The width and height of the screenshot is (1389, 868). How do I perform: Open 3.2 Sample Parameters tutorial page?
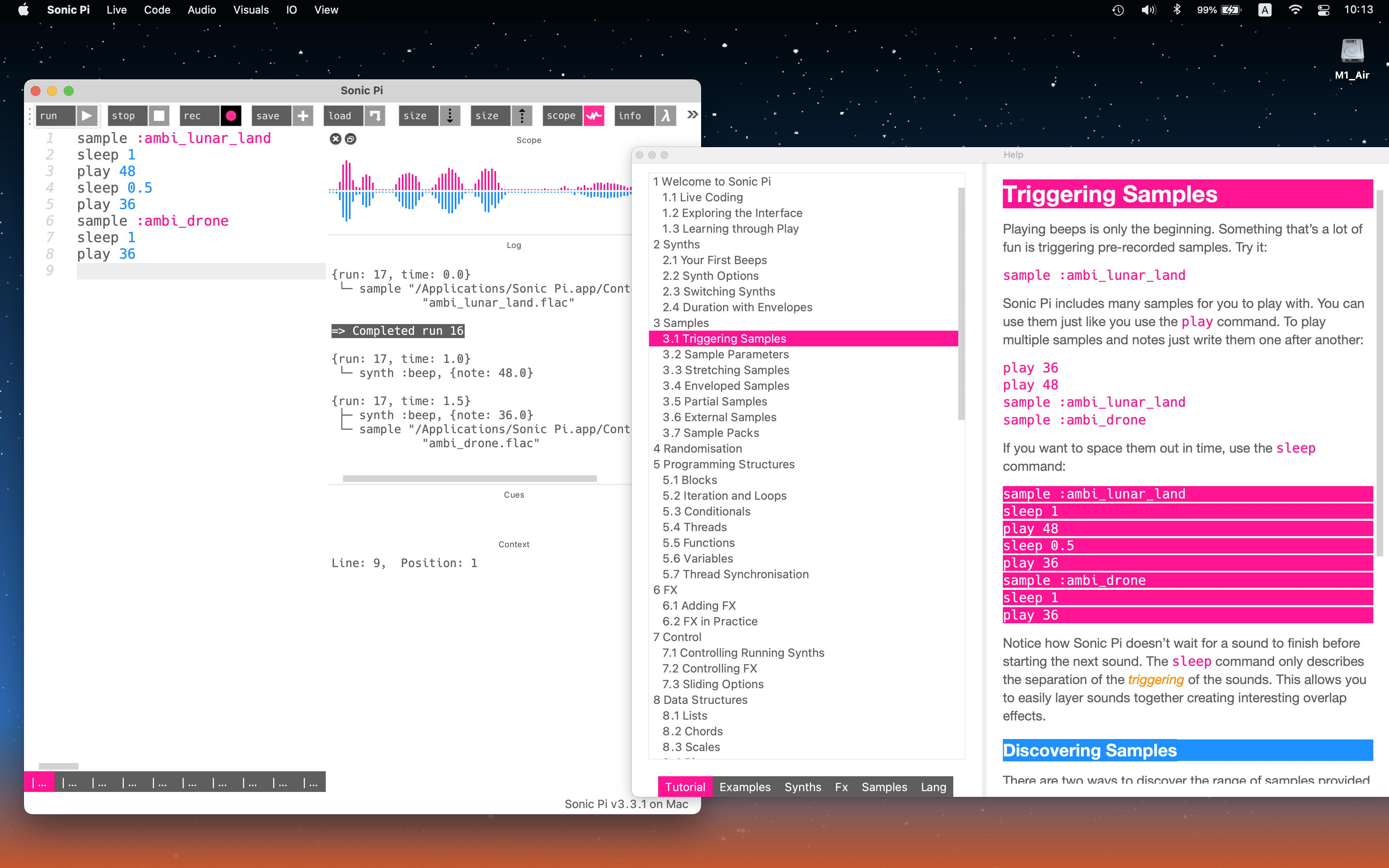(726, 354)
